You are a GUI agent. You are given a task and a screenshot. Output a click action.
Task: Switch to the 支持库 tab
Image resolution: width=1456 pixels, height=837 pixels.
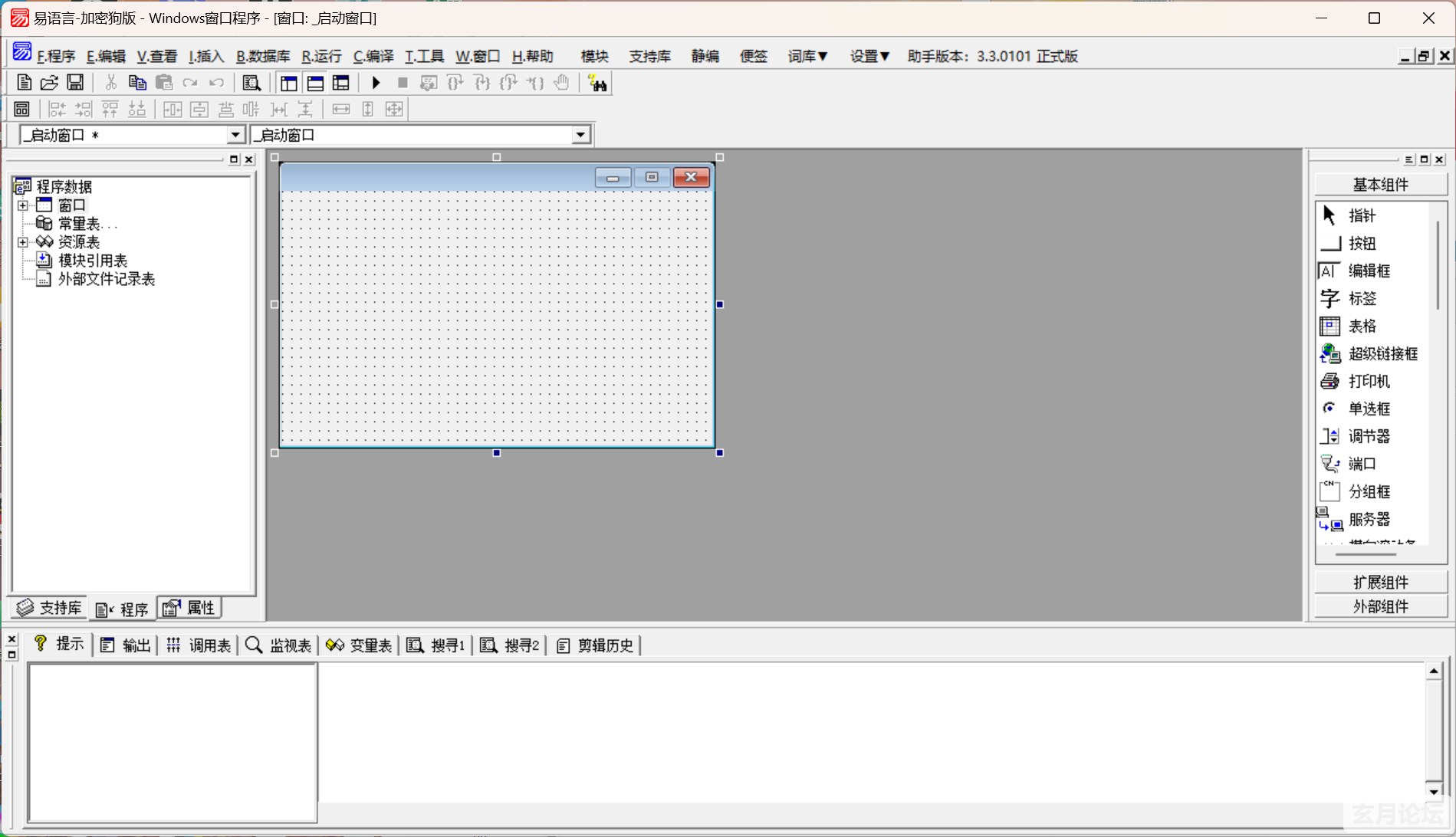(49, 608)
